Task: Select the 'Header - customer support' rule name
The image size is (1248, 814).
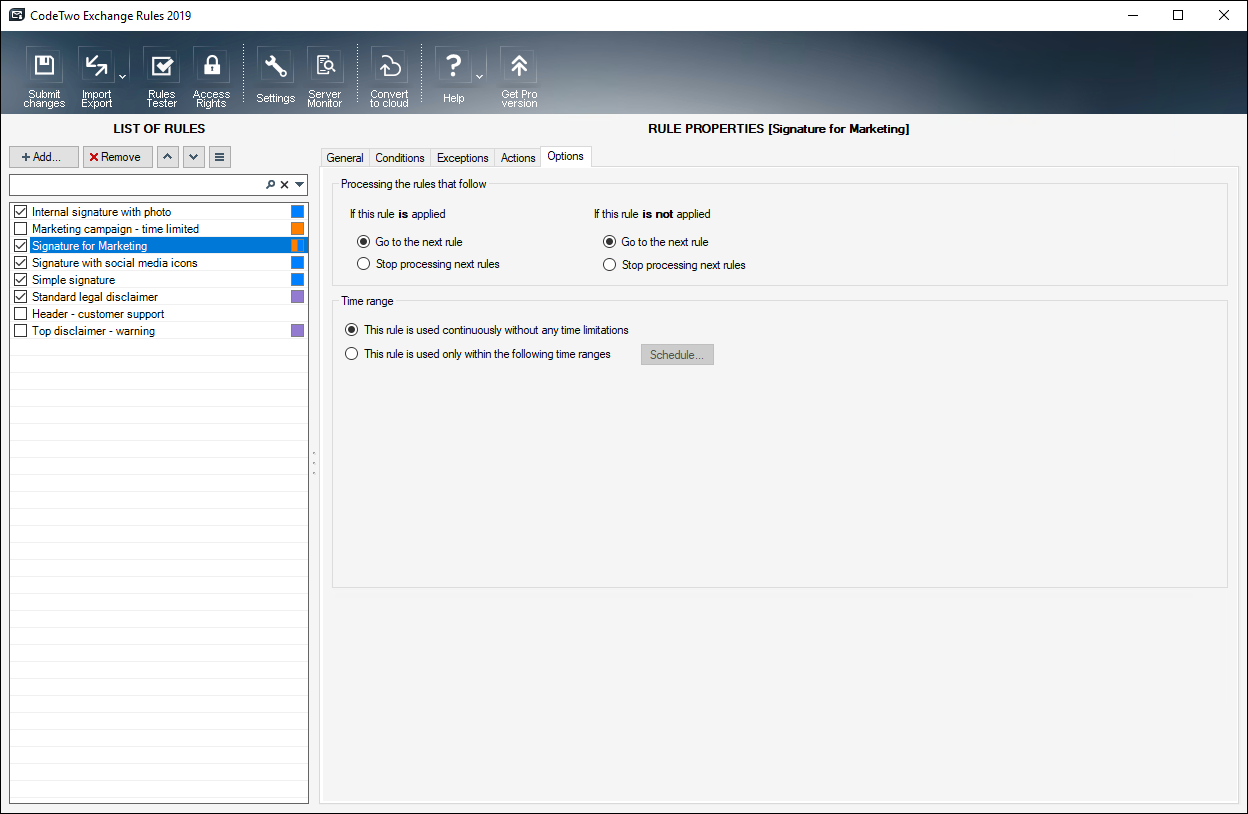Action: click(98, 314)
